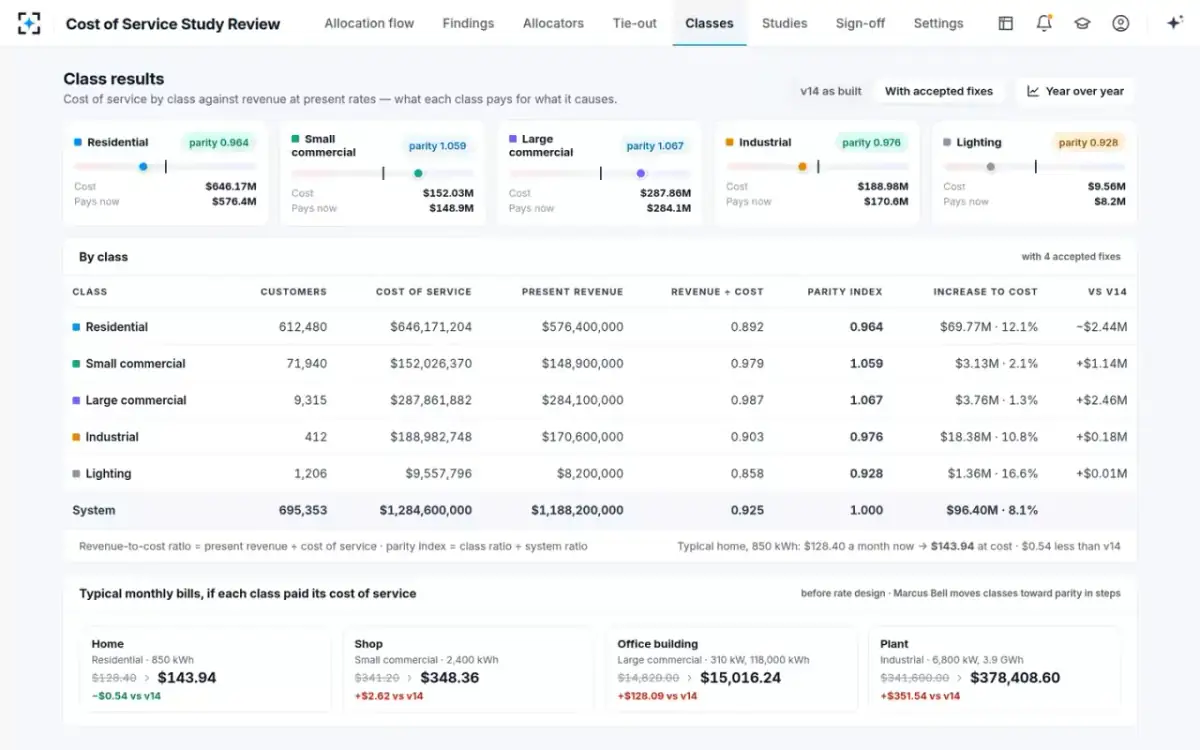Click the purple Large commercial swatch in the table

(76, 400)
